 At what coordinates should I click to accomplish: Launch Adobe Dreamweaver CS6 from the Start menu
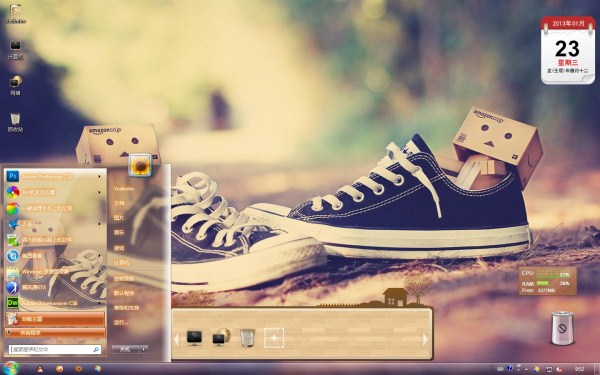click(54, 303)
